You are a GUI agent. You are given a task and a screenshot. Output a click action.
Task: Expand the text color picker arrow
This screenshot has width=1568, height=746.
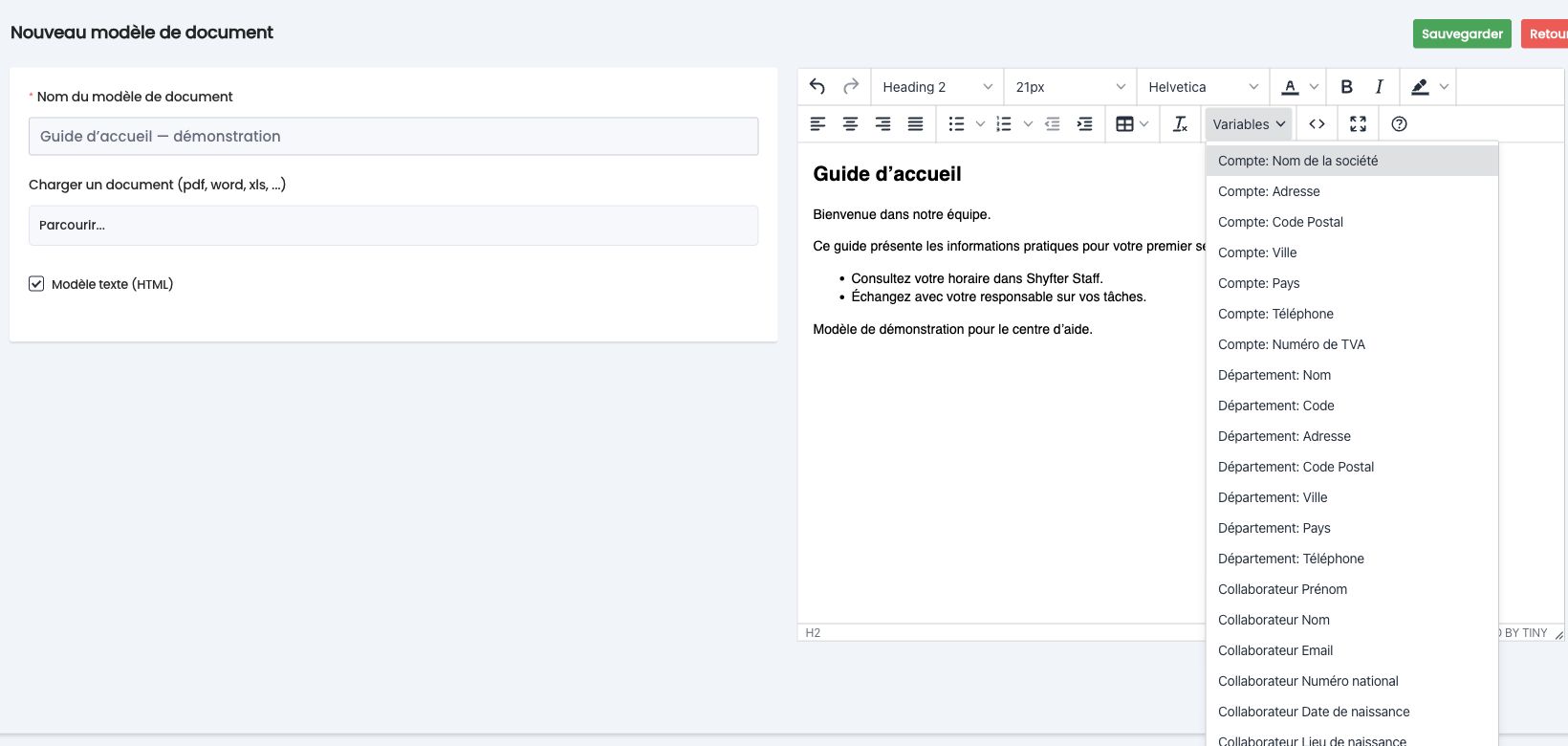pos(1314,87)
